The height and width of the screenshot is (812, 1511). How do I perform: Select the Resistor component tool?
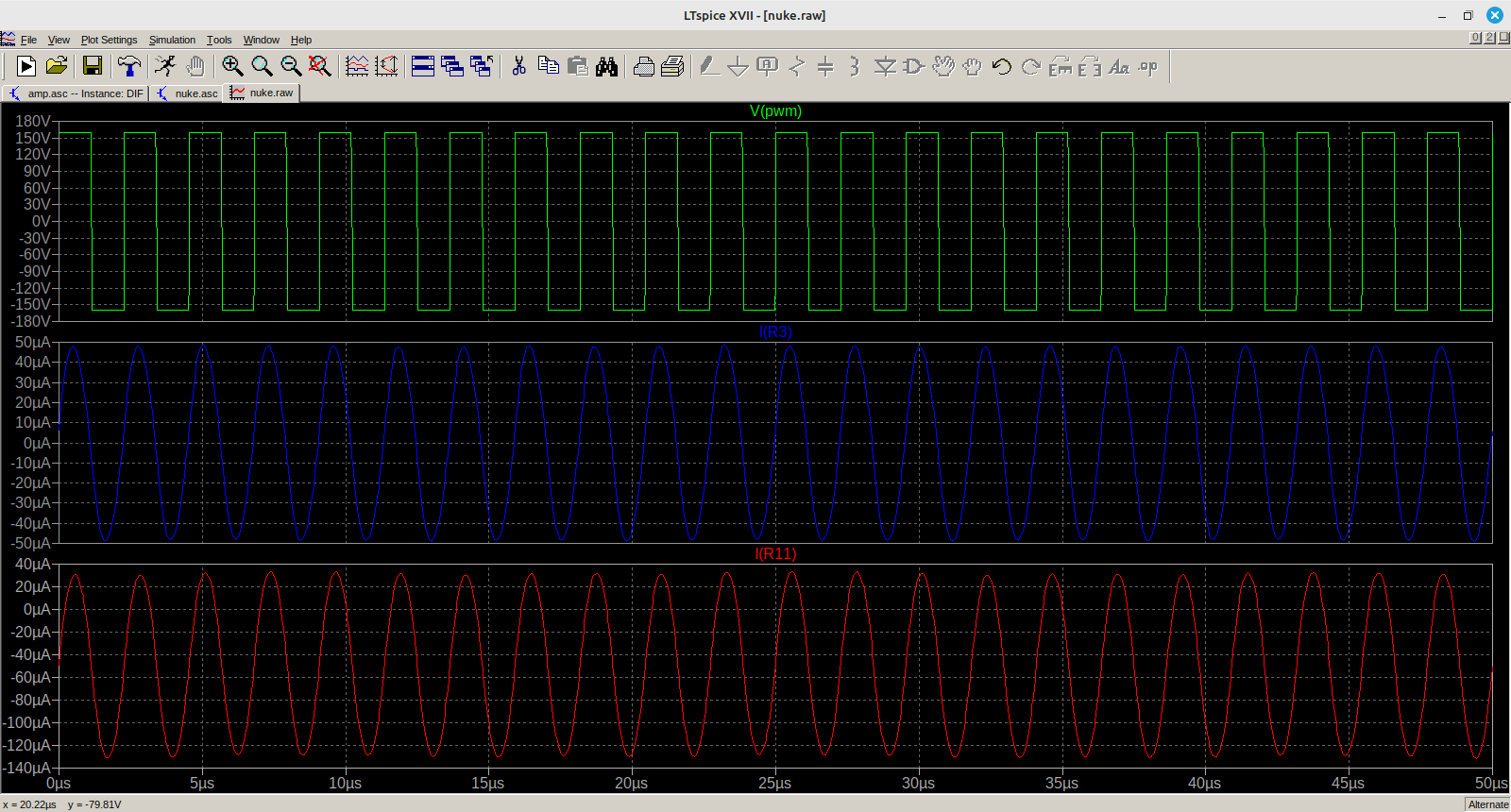coord(797,66)
